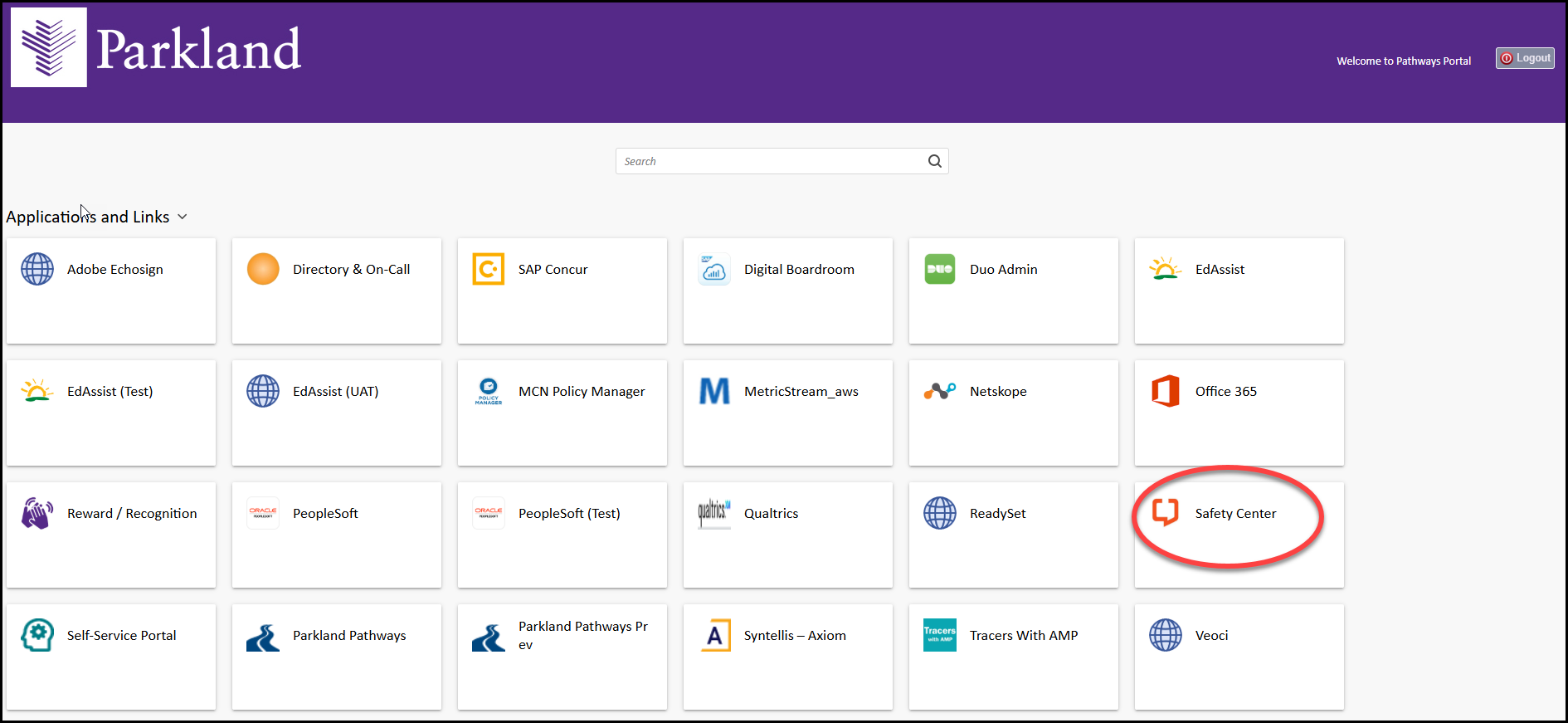Click the EdAssist (Test) sun icon
The height and width of the screenshot is (723, 1568).
tap(37, 391)
